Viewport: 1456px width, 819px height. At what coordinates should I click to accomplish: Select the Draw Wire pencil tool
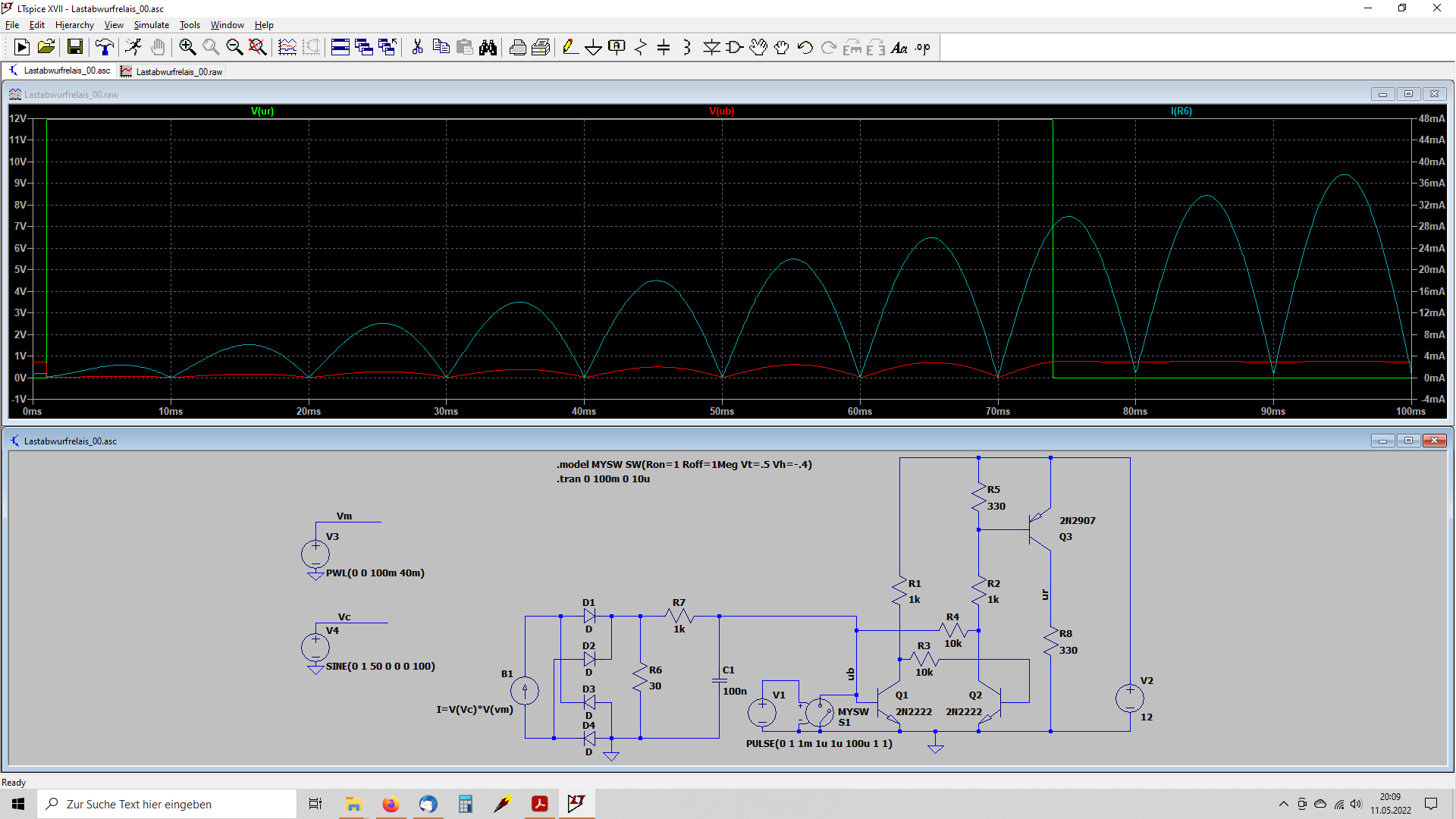(570, 48)
